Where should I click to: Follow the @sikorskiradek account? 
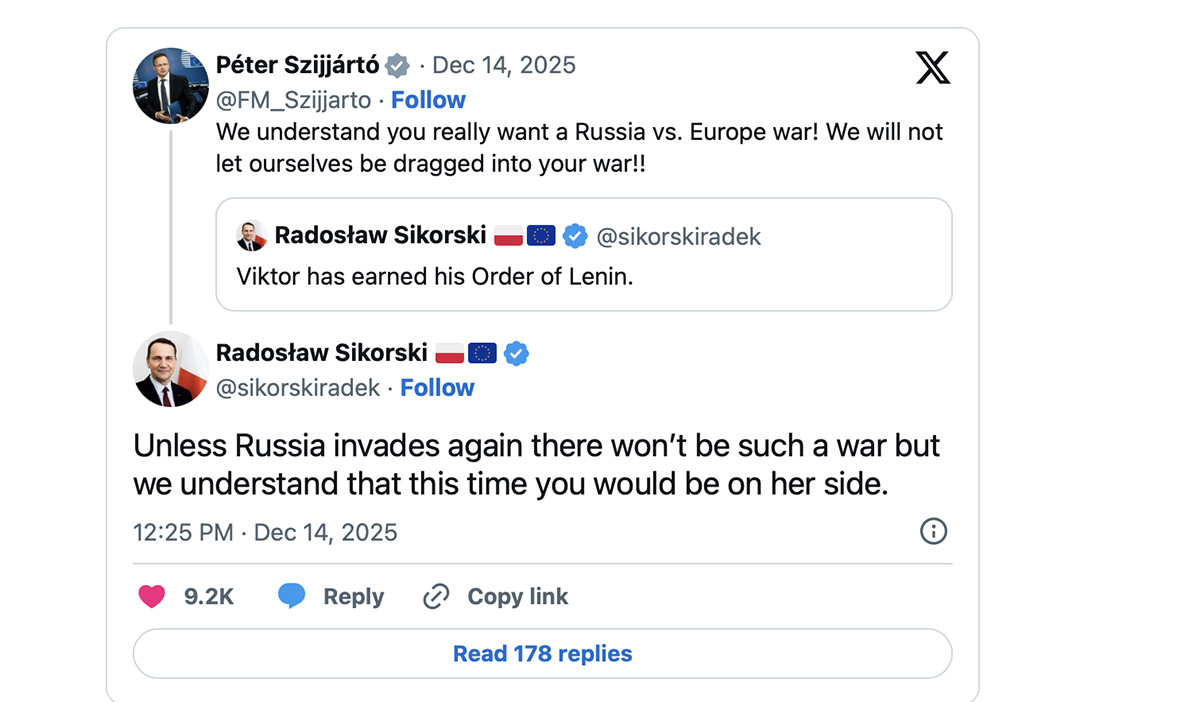[437, 388]
